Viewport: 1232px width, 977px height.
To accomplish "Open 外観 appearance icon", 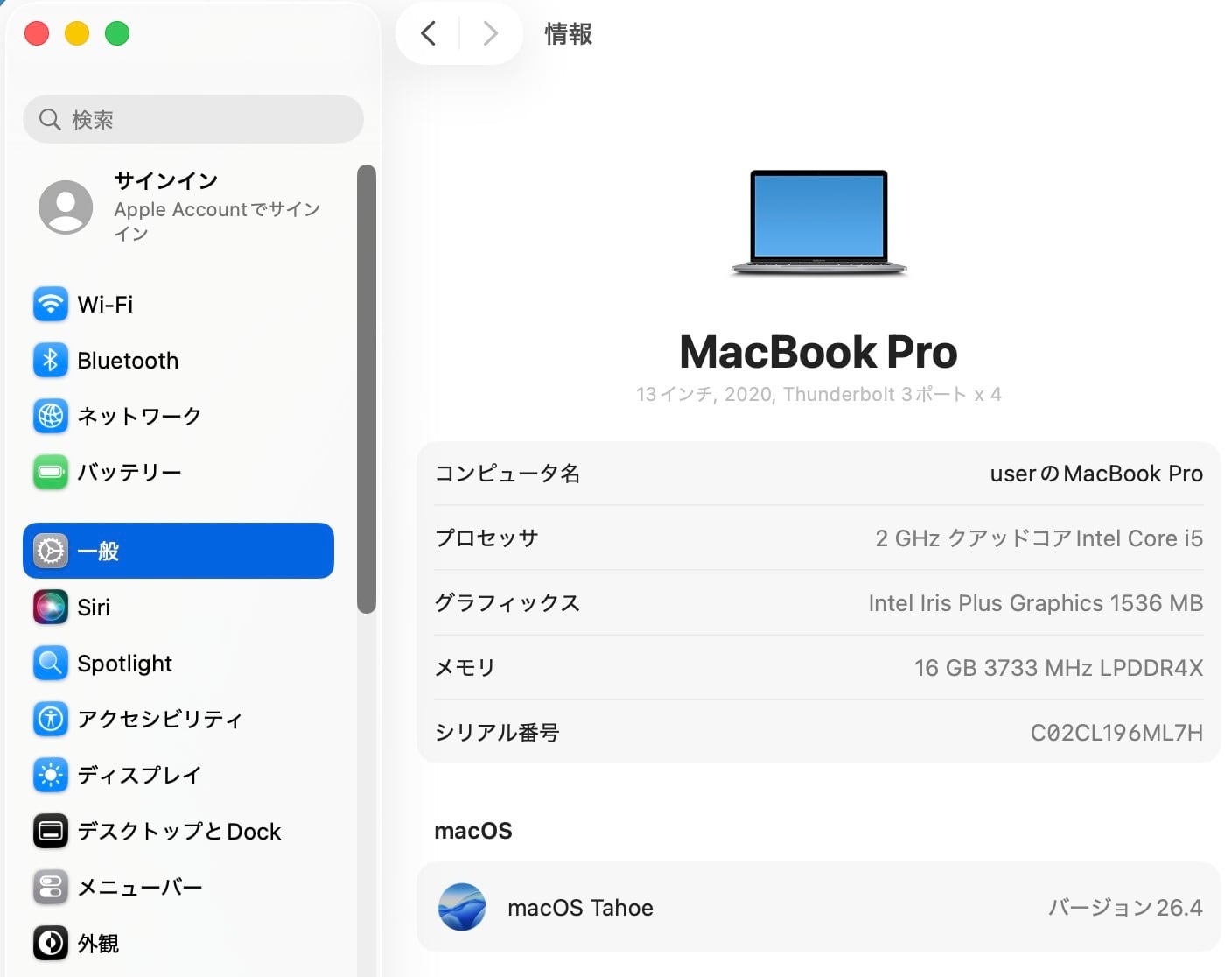I will 51,943.
